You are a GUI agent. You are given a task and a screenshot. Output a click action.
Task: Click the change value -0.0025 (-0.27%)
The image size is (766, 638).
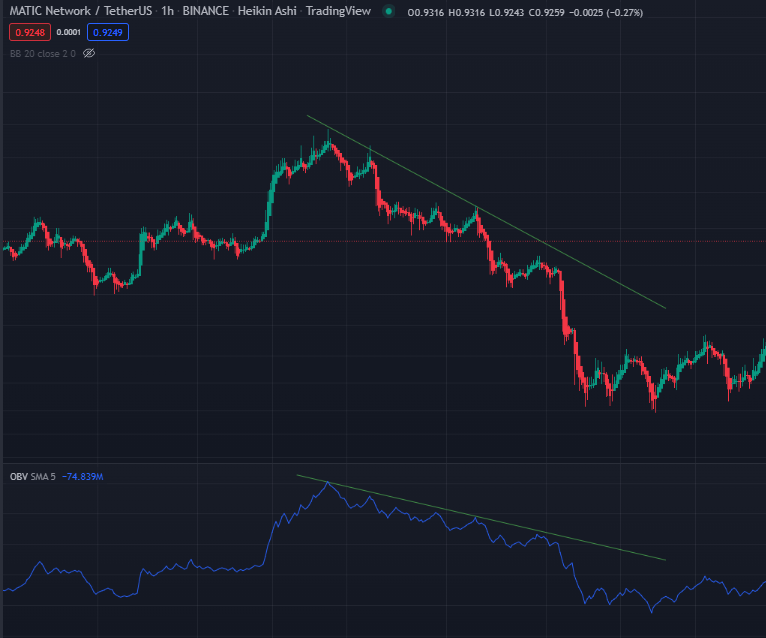(x=606, y=13)
